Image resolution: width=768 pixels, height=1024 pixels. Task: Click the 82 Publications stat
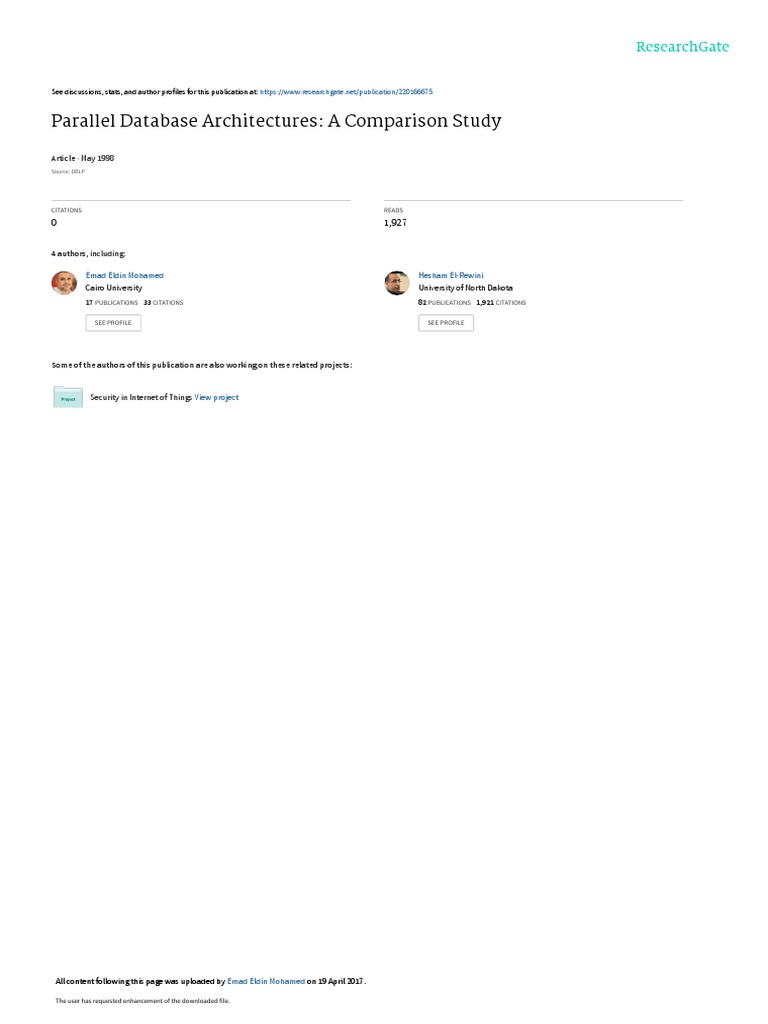click(x=444, y=302)
